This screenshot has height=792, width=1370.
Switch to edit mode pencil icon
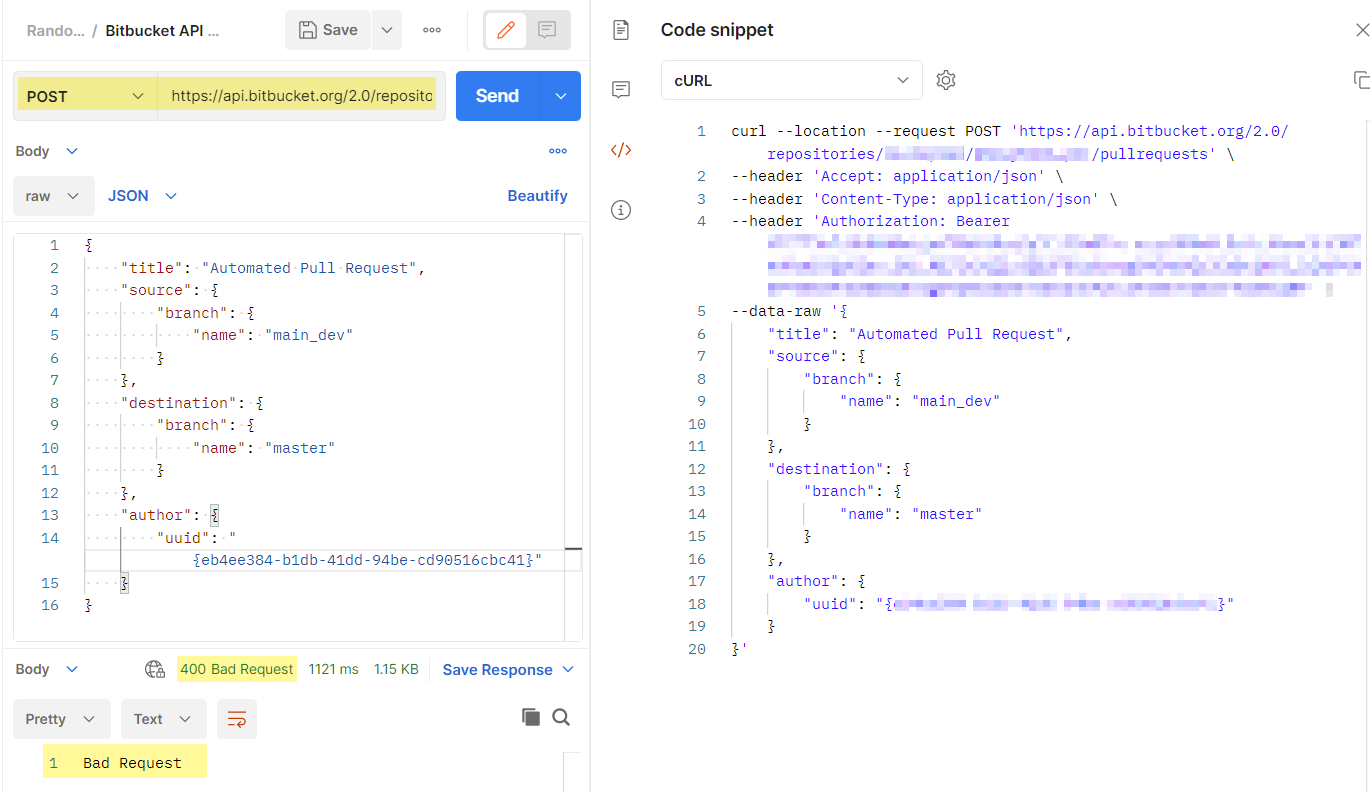tap(506, 30)
